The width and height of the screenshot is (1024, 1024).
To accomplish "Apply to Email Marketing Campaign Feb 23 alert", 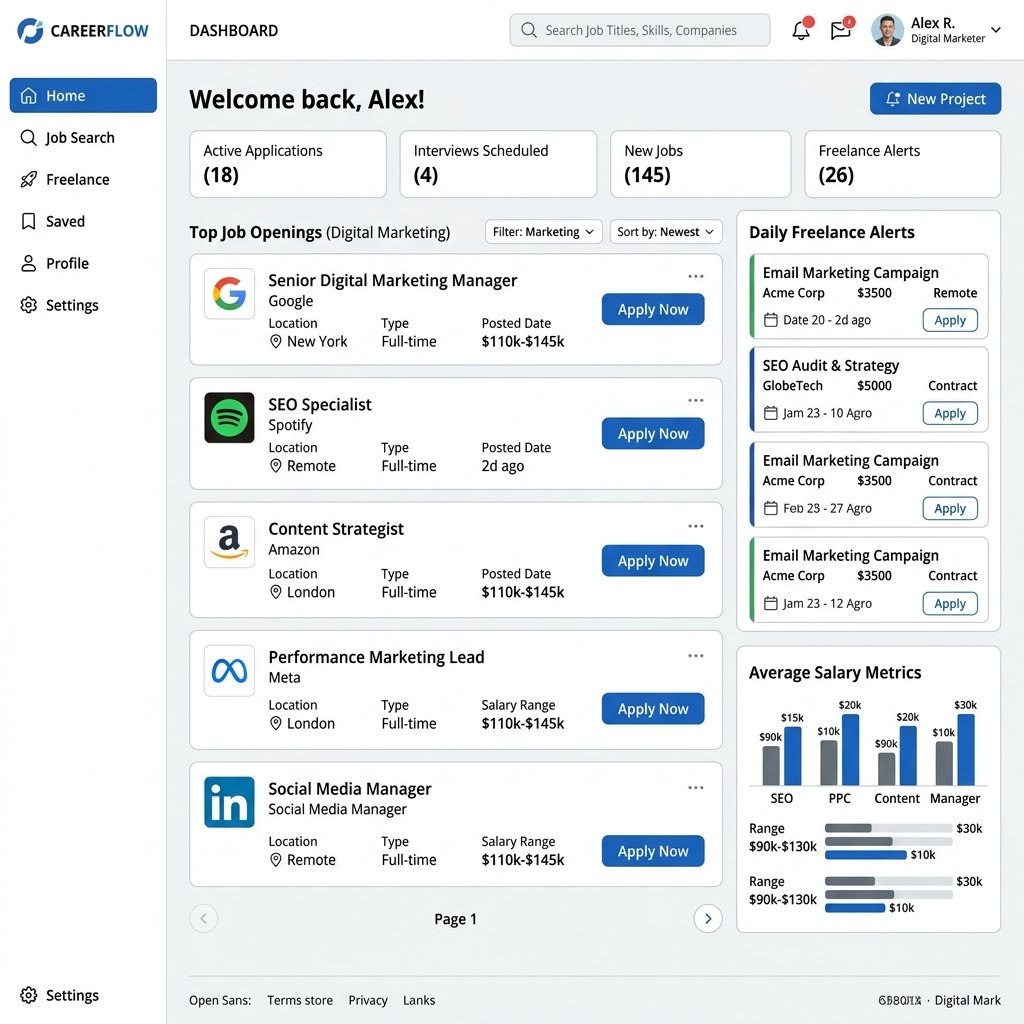I will point(950,509).
